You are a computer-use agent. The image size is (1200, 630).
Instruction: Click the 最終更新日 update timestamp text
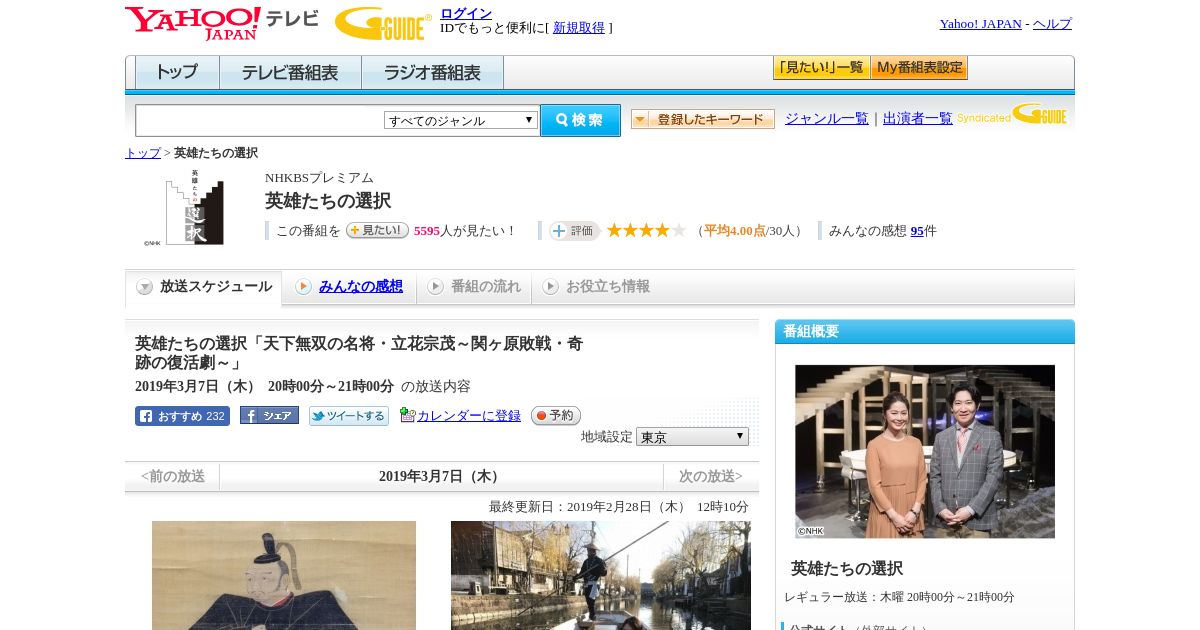click(x=619, y=507)
